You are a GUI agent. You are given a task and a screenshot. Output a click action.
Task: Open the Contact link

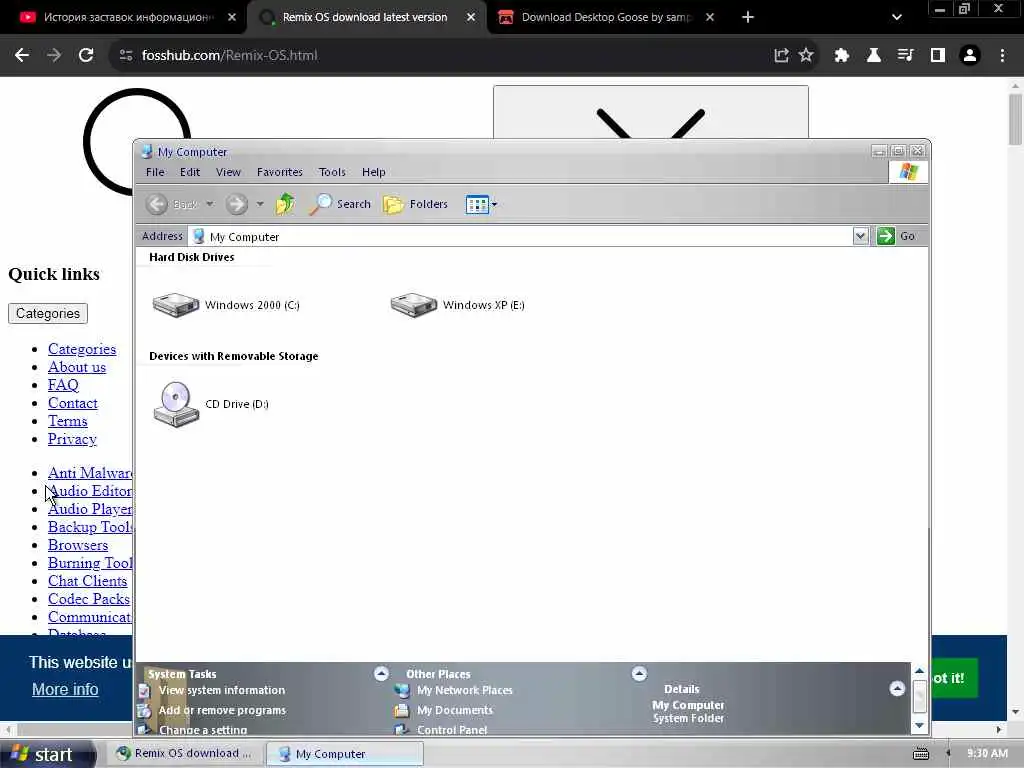tap(72, 403)
